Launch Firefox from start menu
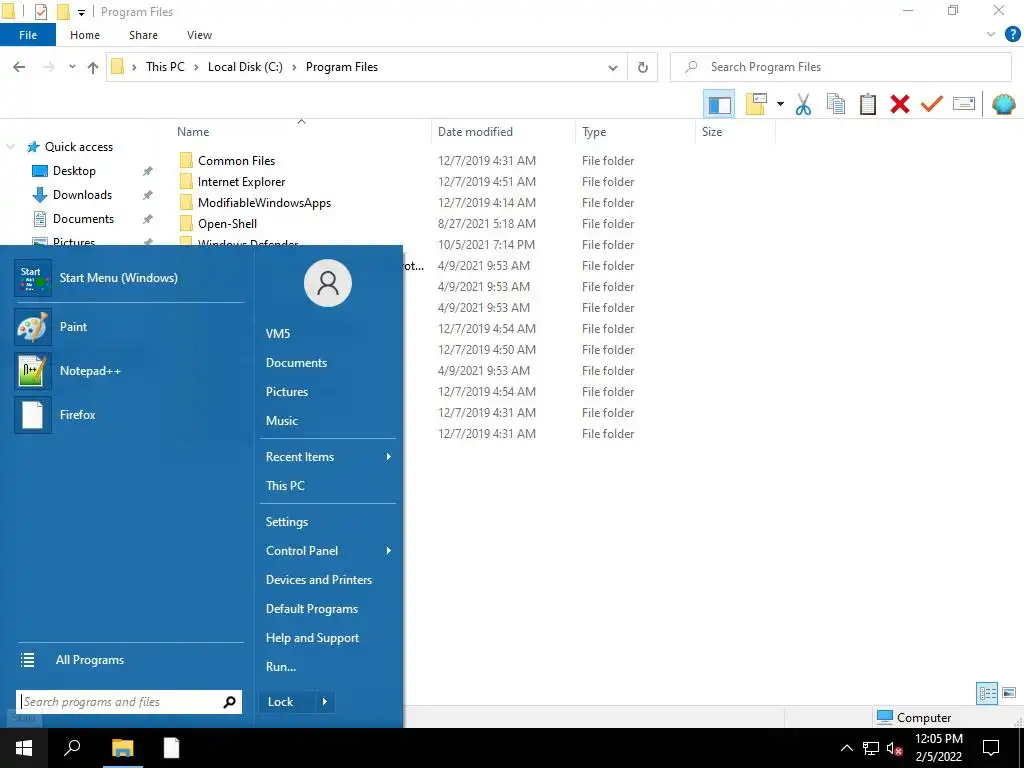1024x768 pixels. [129, 415]
